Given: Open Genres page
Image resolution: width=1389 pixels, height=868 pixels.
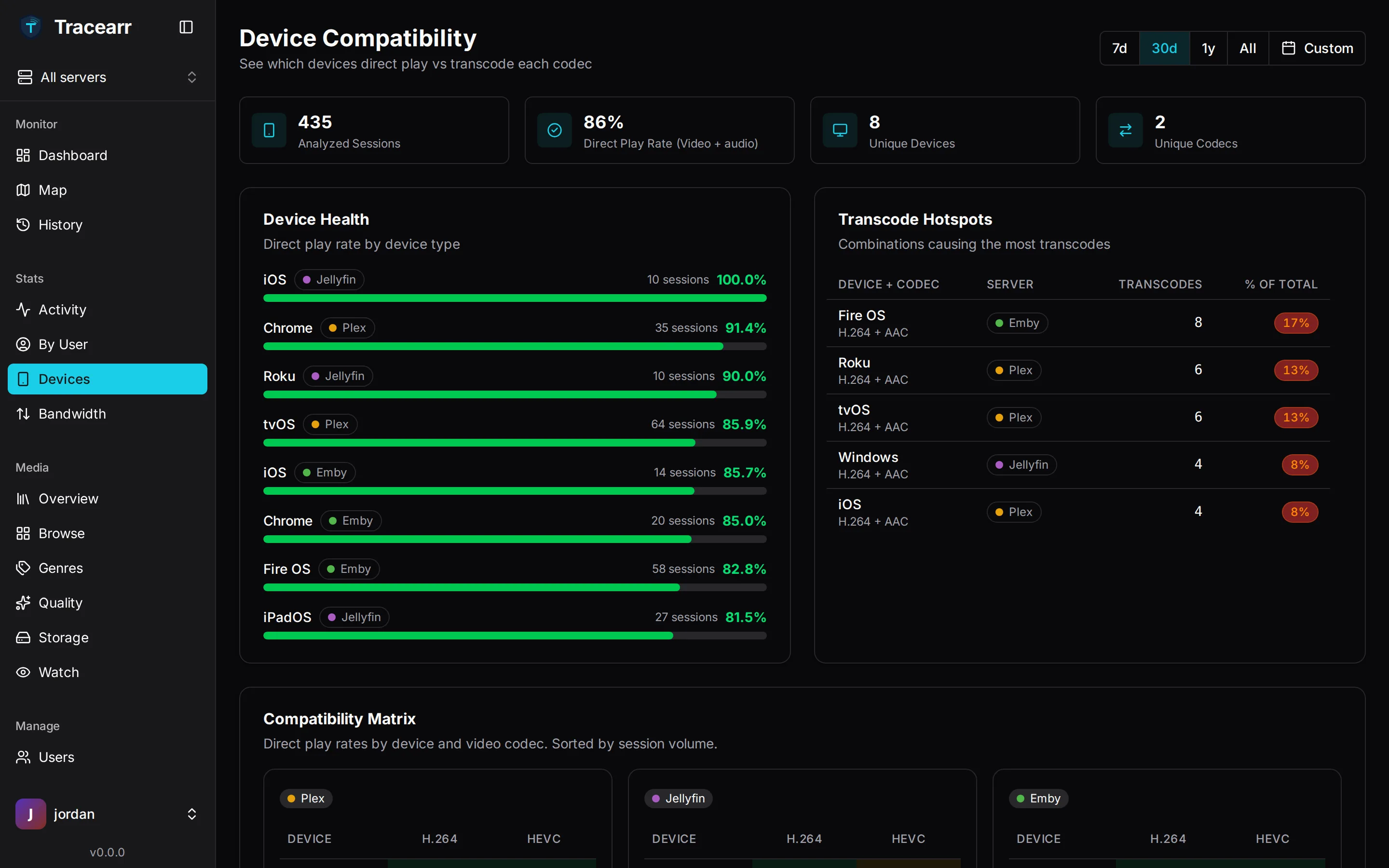Looking at the screenshot, I should coord(108,569).
